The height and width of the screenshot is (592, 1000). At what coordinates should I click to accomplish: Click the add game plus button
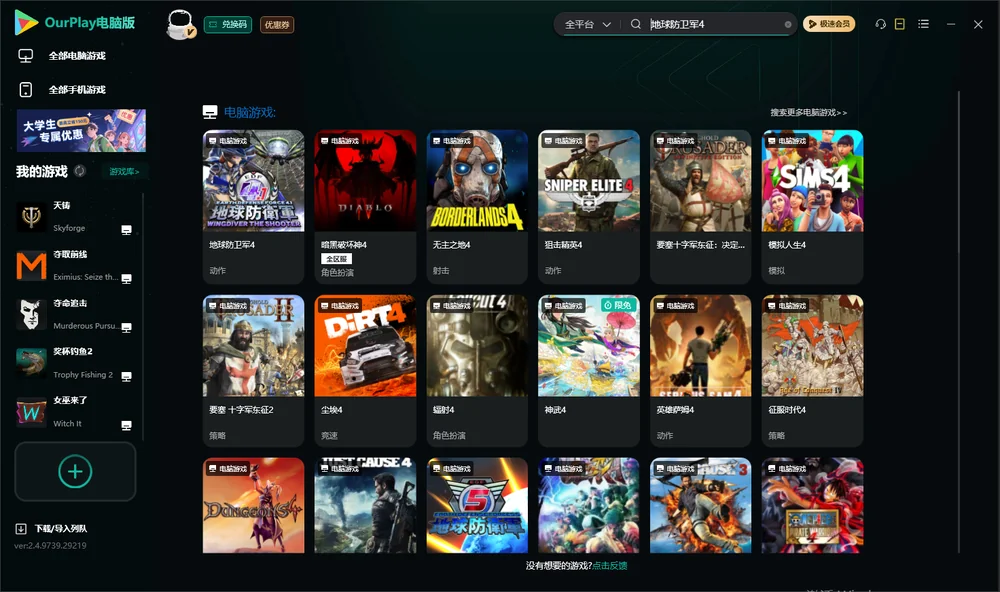[75, 471]
